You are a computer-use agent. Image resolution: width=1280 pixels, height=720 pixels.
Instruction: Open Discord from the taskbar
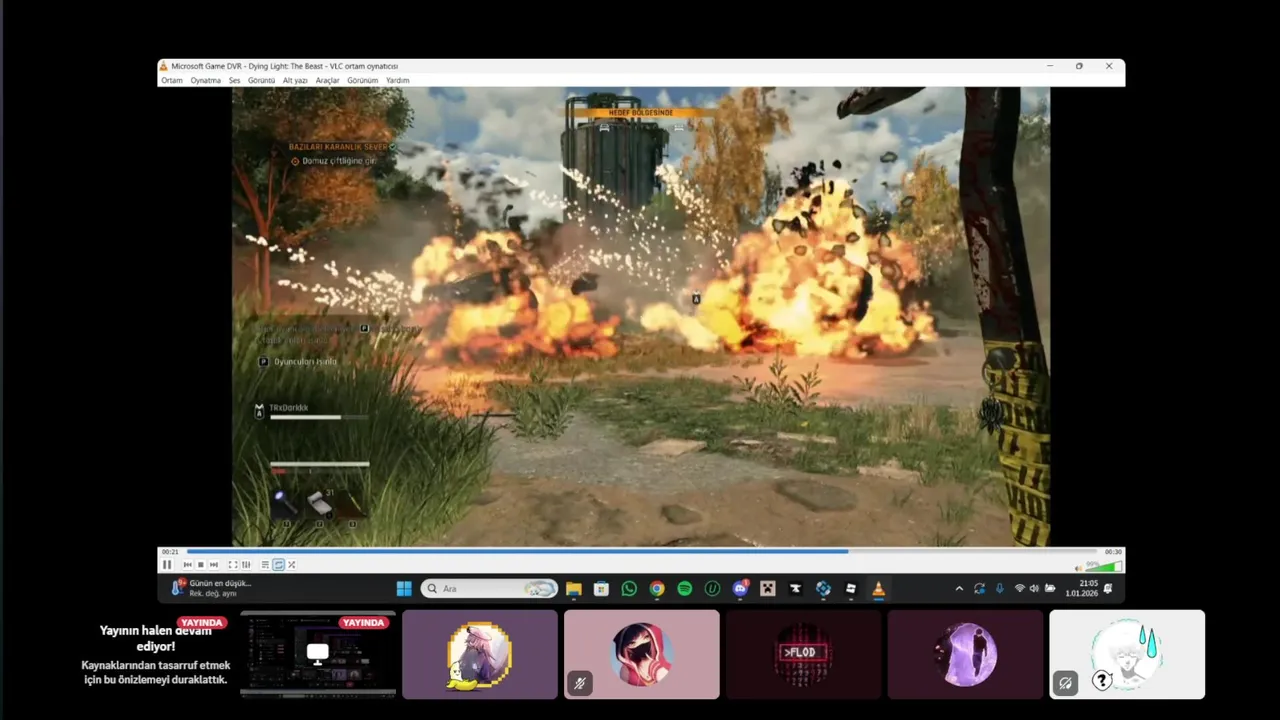tap(740, 589)
